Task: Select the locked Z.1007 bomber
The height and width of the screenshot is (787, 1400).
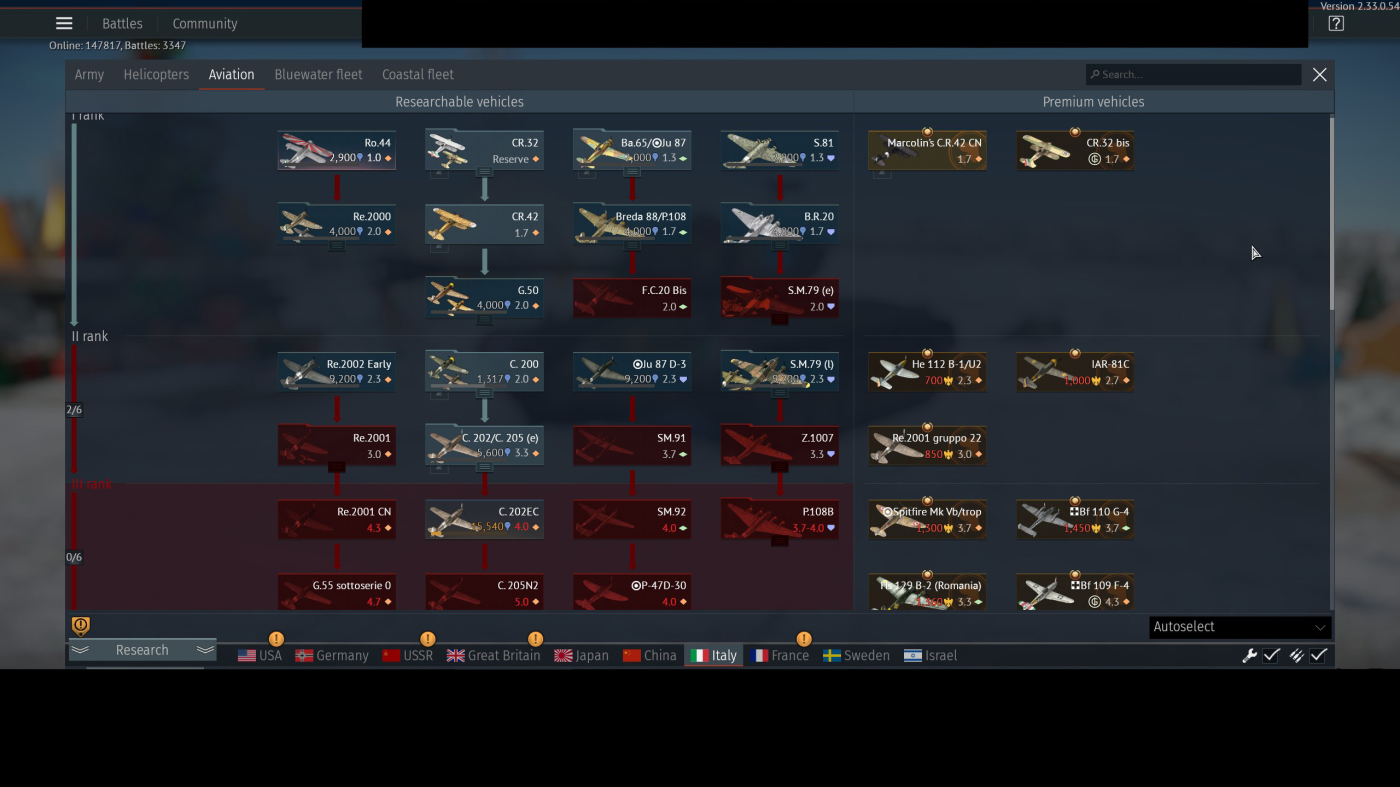Action: pyautogui.click(x=780, y=445)
